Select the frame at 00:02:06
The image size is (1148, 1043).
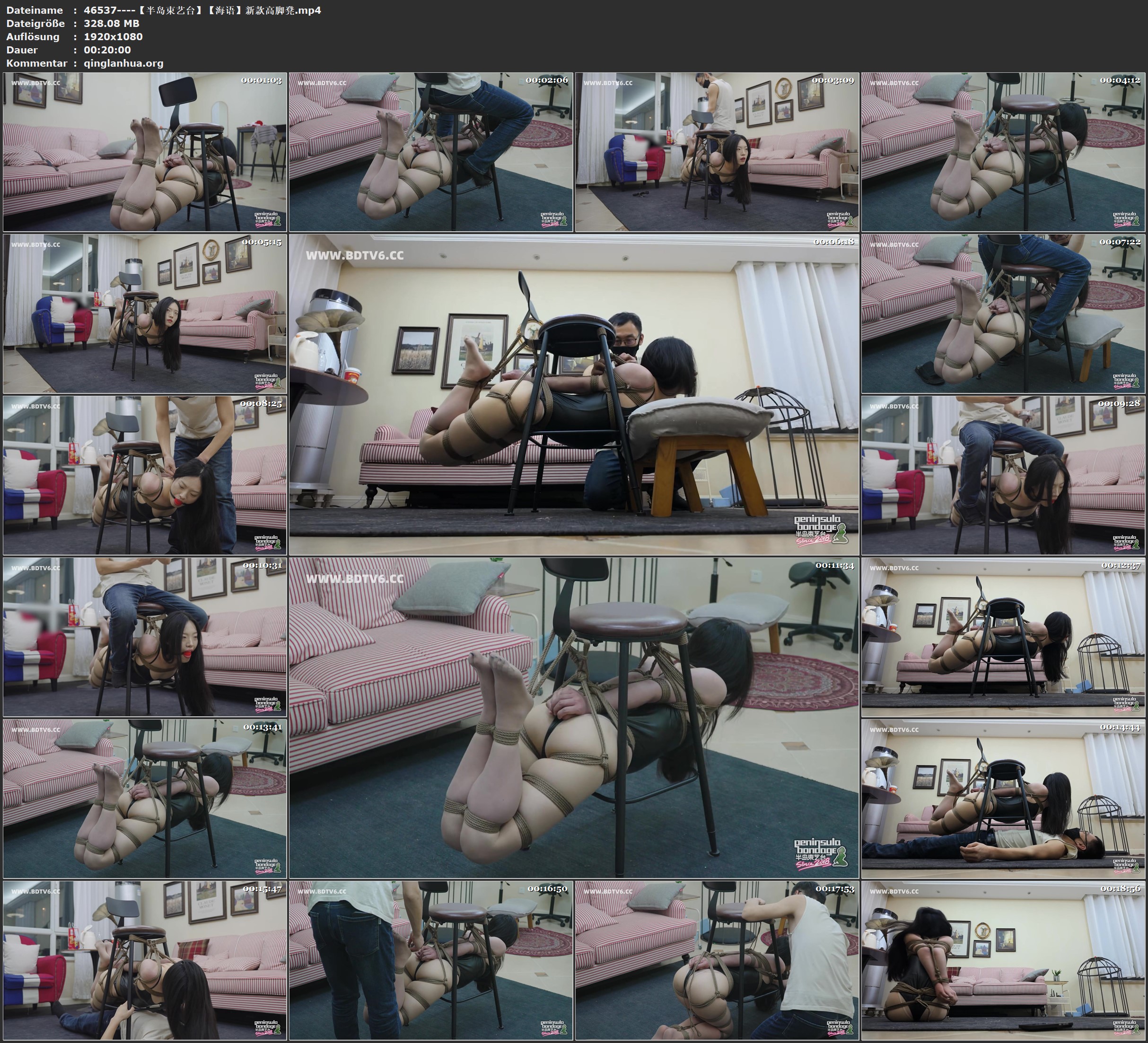point(430,151)
